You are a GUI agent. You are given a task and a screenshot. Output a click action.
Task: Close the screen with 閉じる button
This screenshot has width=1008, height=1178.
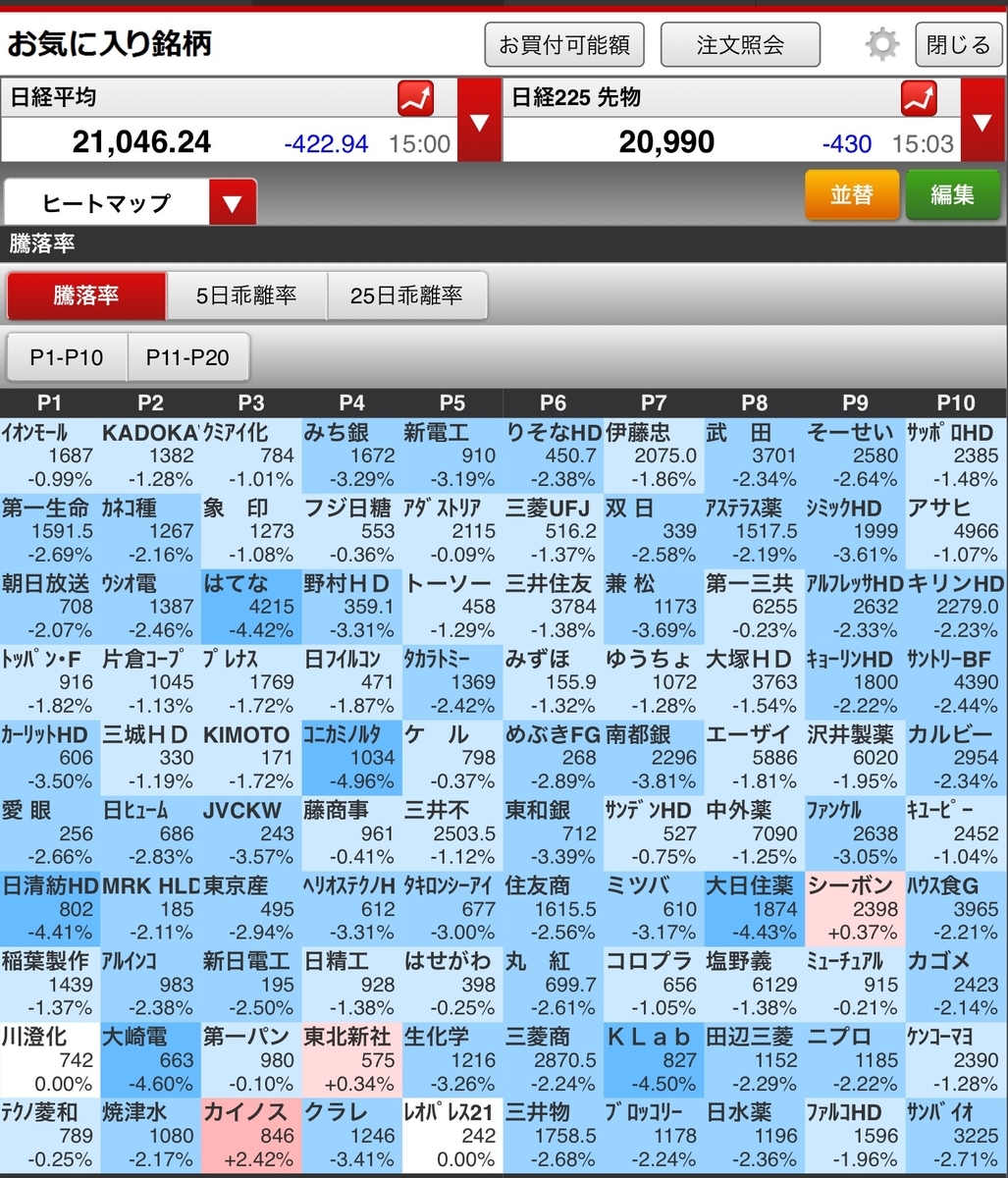tap(958, 45)
